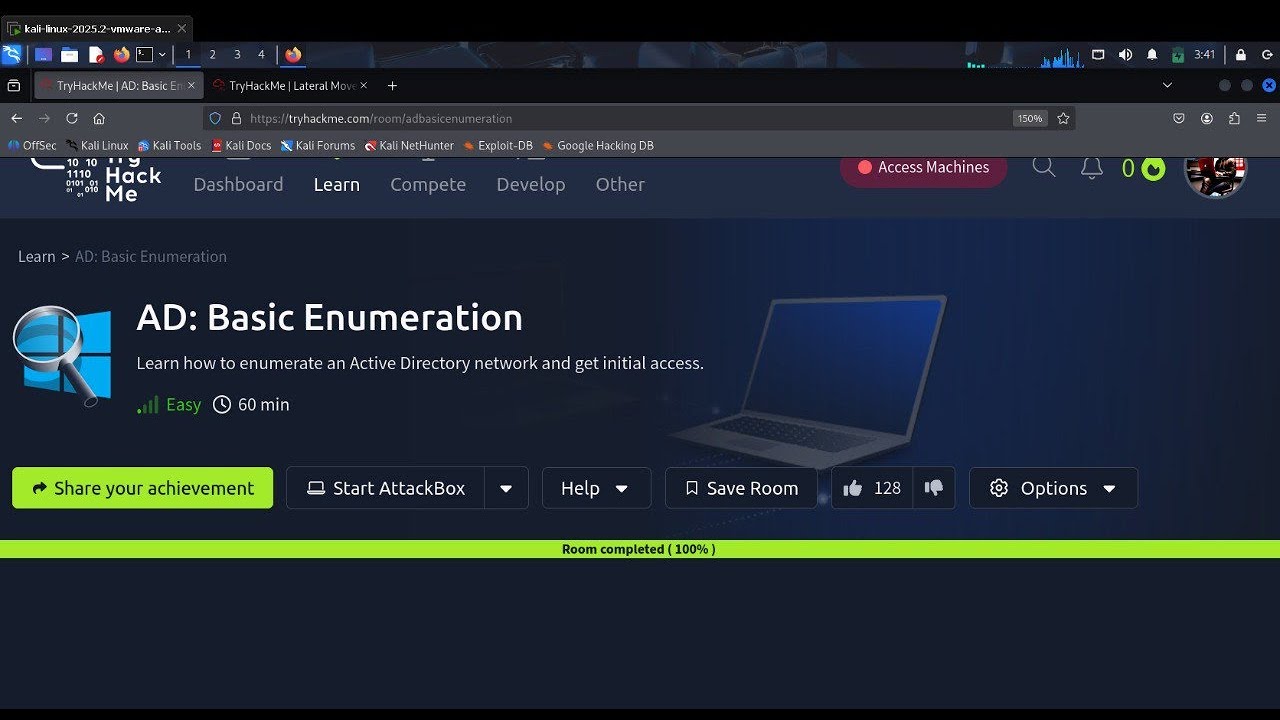Click the show desktop panel icon
The height and width of the screenshot is (720, 1280).
tap(43, 55)
